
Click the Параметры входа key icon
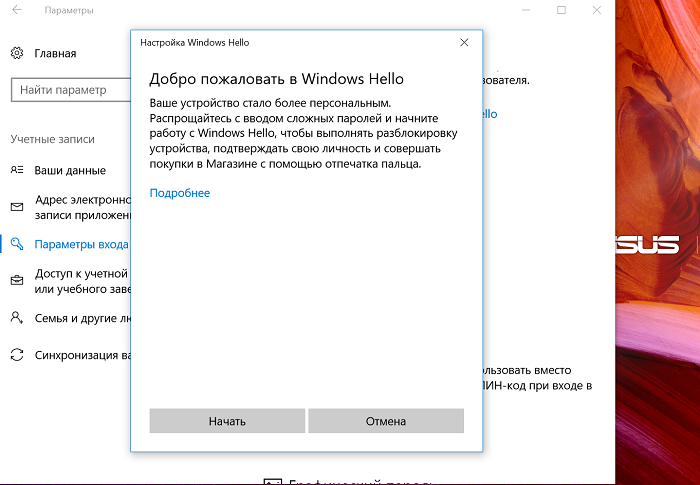coord(17,244)
